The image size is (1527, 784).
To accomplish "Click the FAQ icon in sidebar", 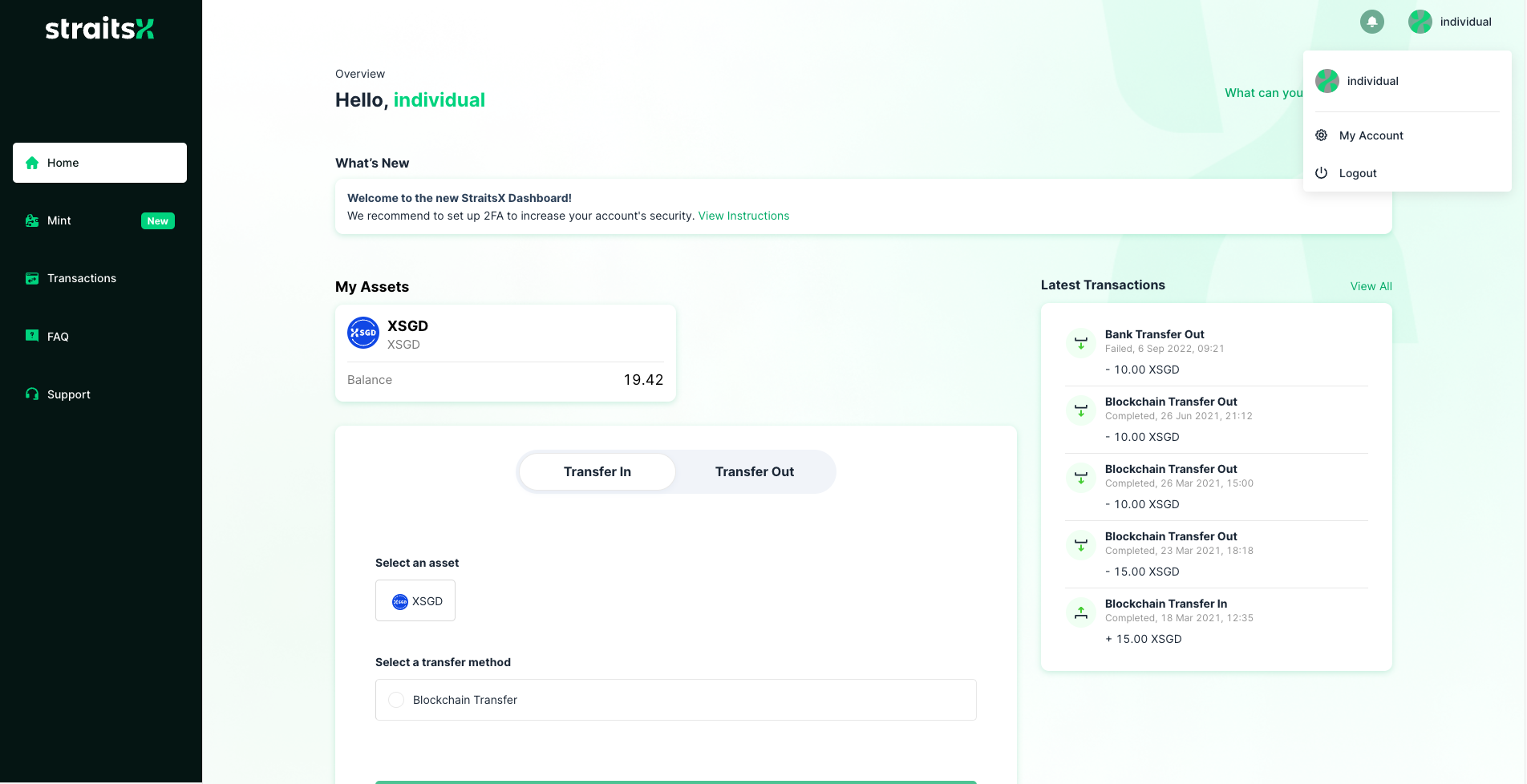I will (x=32, y=336).
